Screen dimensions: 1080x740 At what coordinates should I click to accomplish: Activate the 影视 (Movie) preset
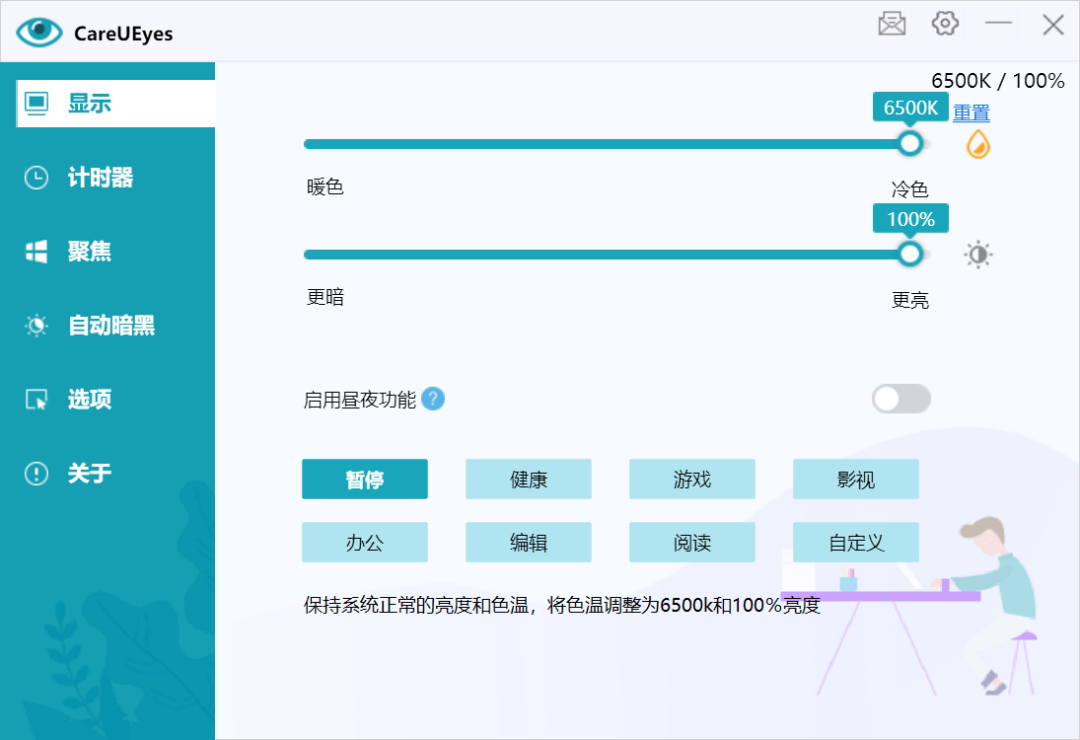(855, 479)
